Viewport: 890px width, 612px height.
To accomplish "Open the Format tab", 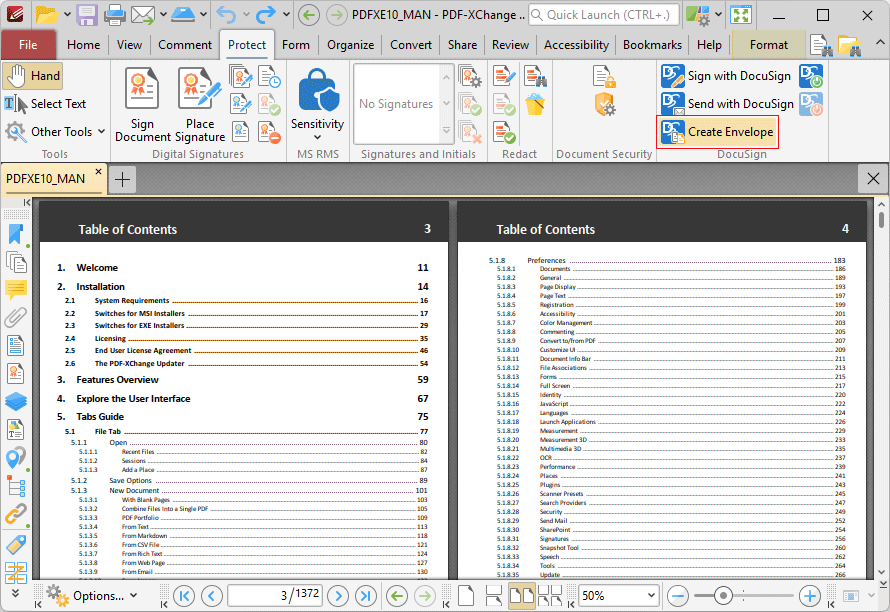I will 769,45.
